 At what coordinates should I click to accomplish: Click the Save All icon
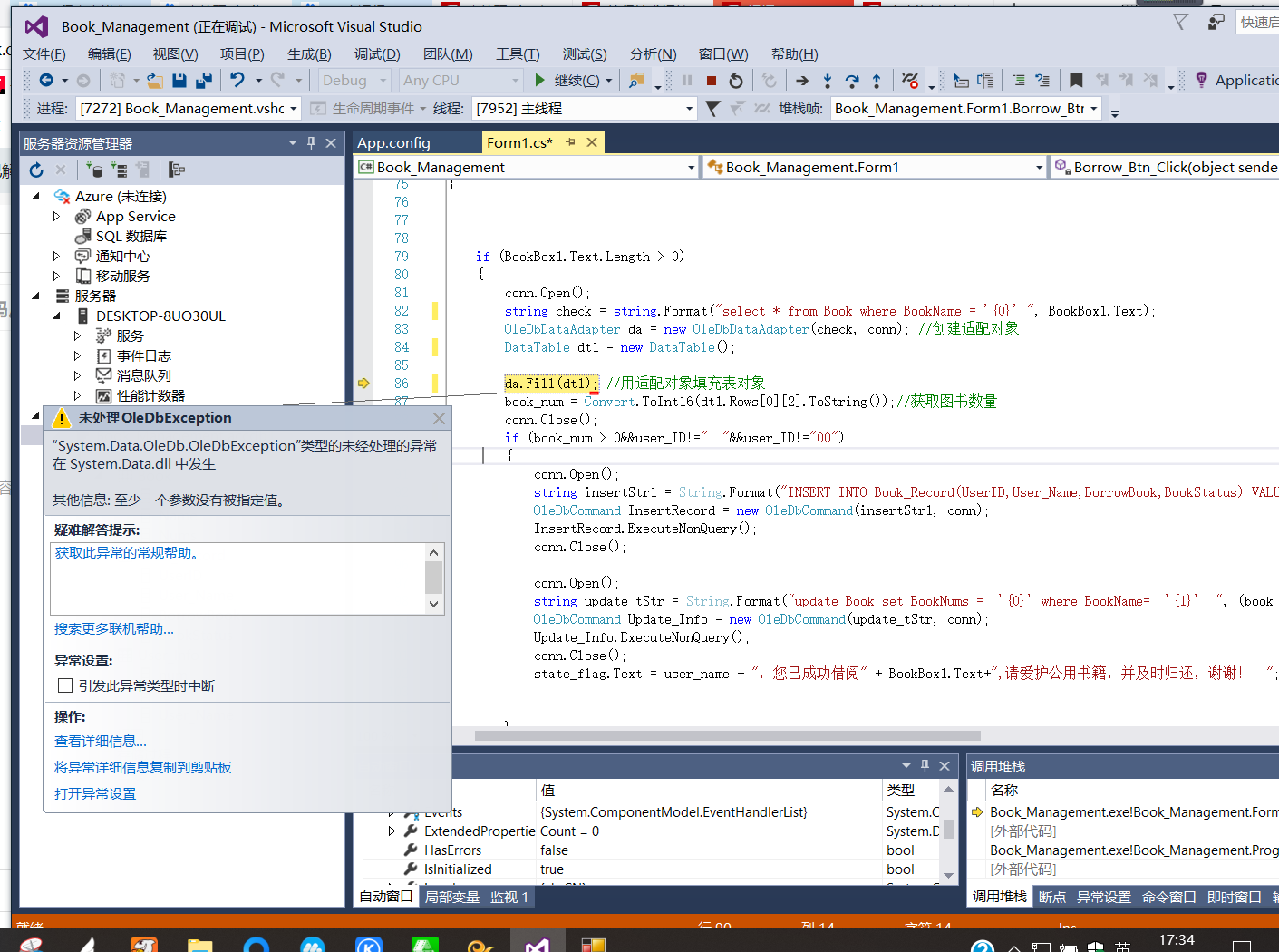[204, 81]
